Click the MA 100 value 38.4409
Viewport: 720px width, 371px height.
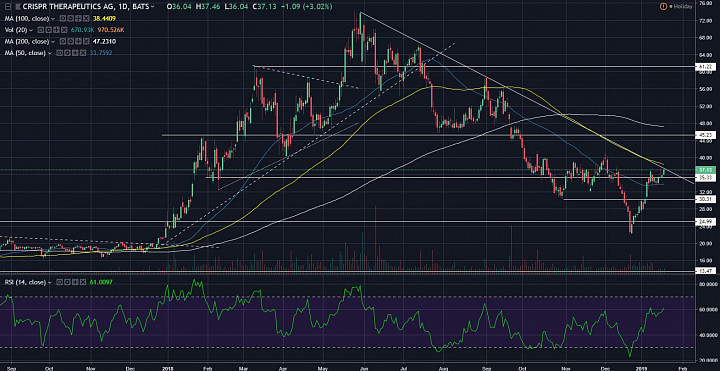[x=104, y=18]
